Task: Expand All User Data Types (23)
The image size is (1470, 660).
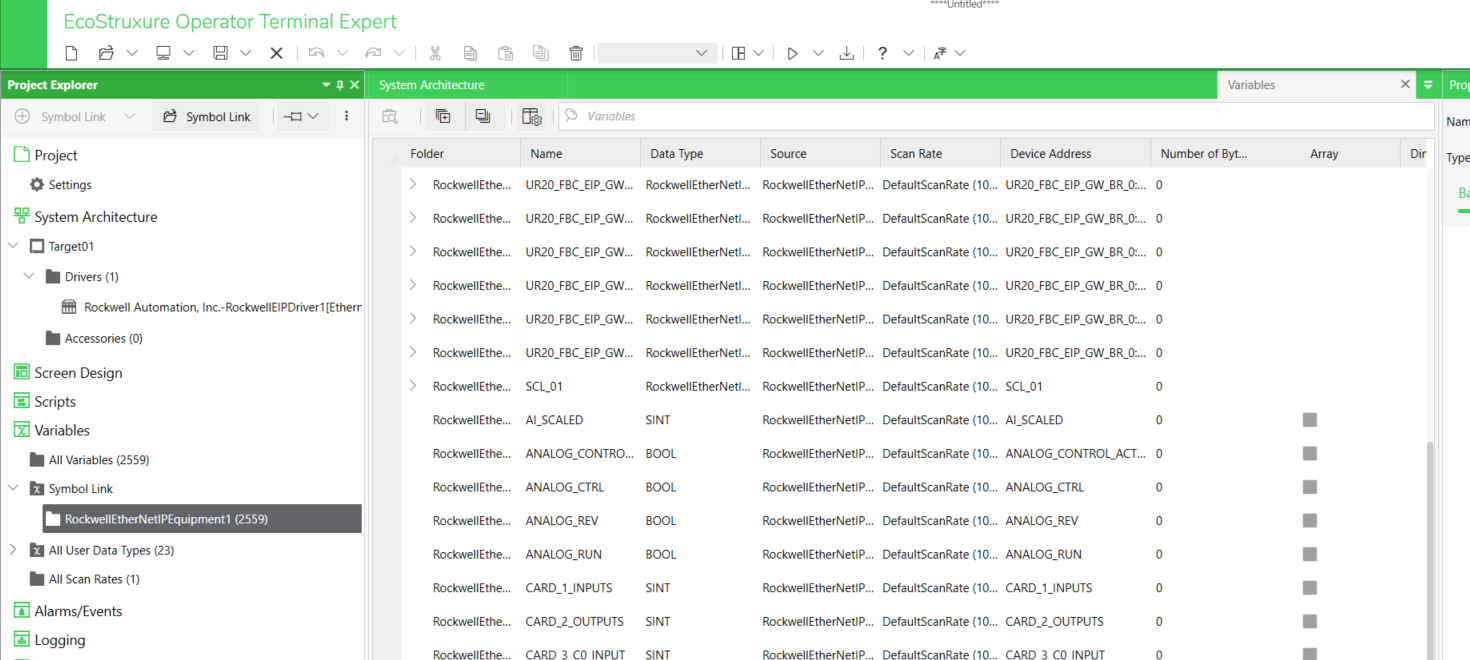Action: click(13, 550)
